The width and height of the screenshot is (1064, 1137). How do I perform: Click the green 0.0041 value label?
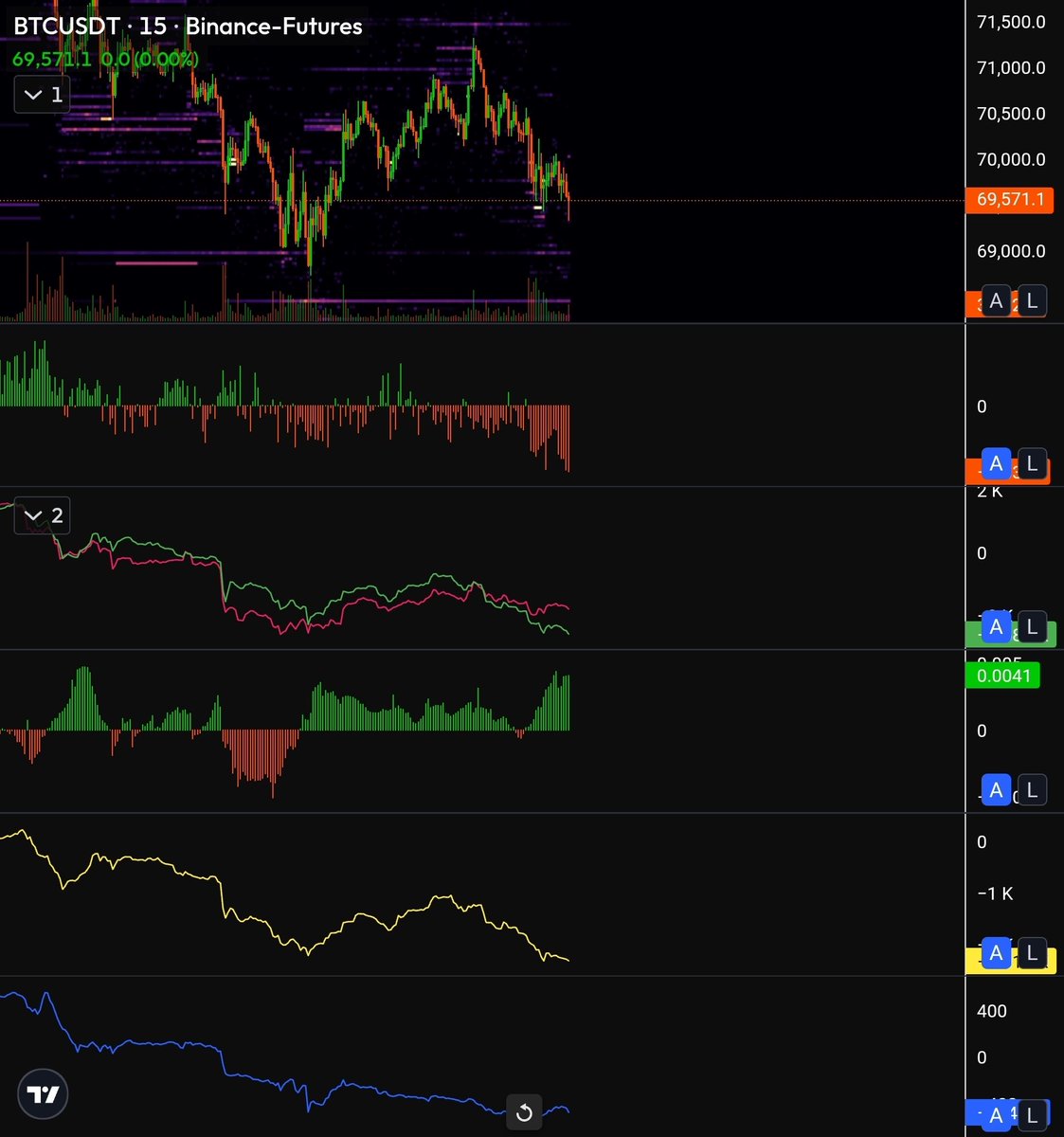pos(1003,675)
